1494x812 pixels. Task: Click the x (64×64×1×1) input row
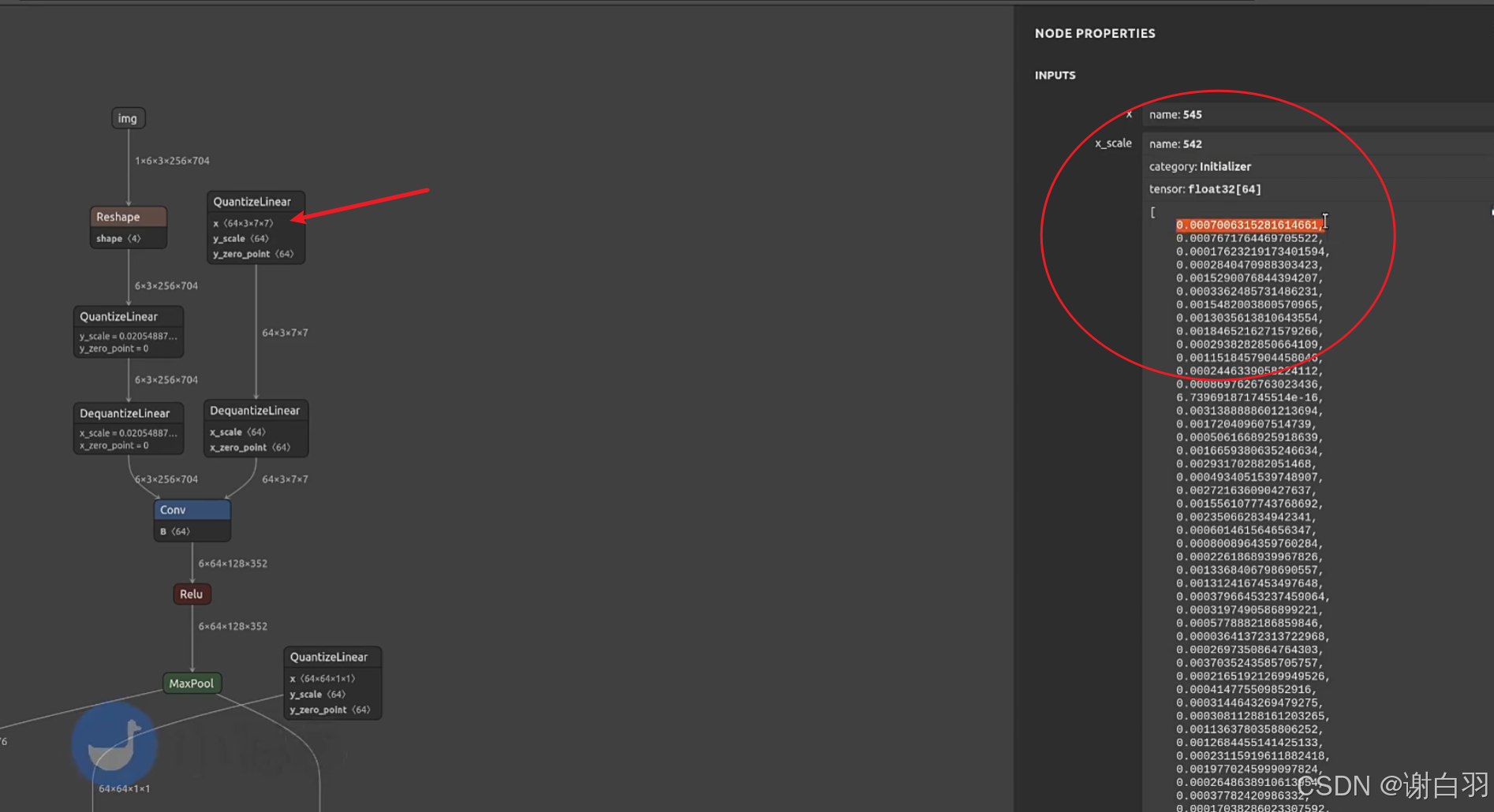point(323,679)
